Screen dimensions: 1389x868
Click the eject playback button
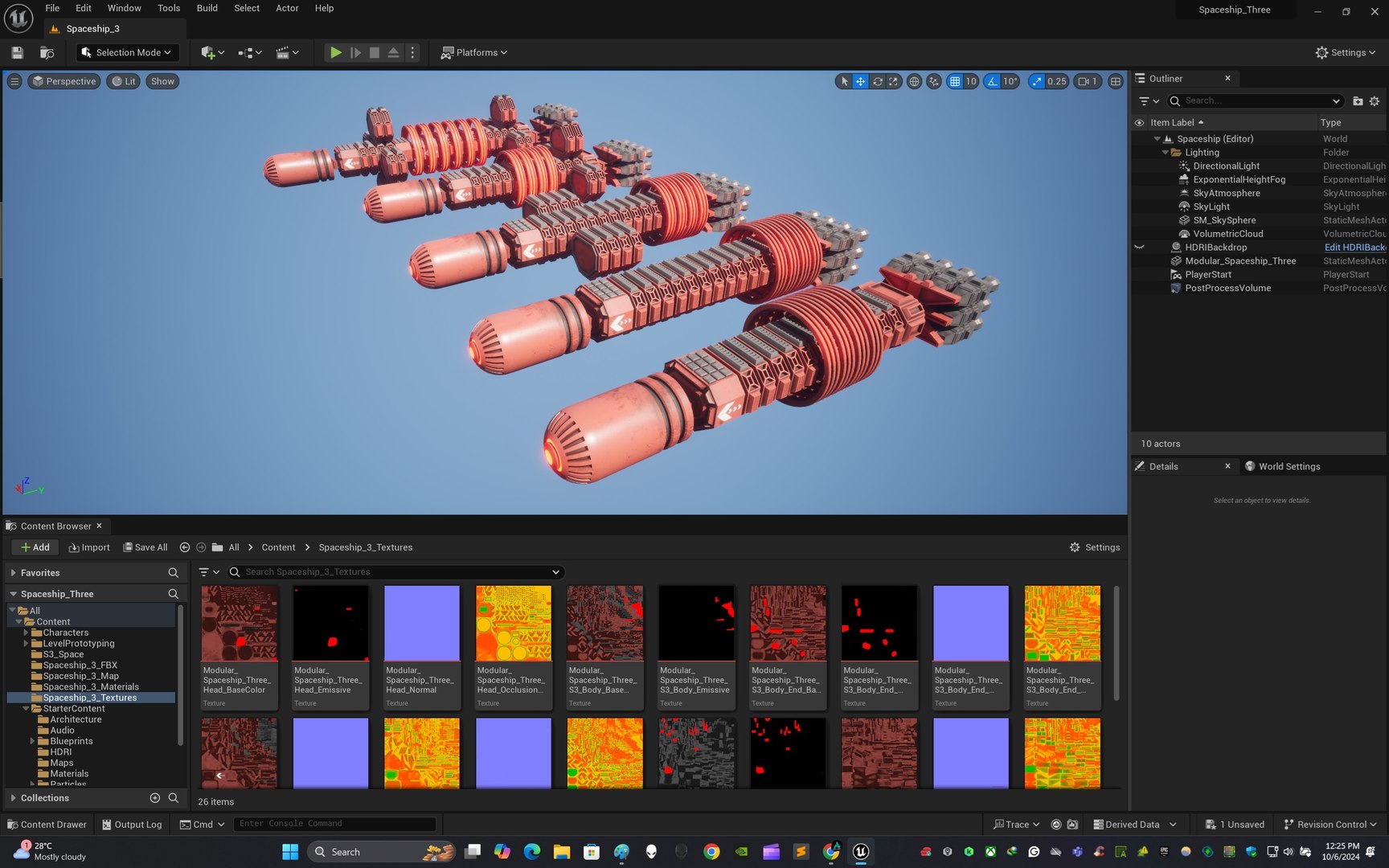[394, 52]
